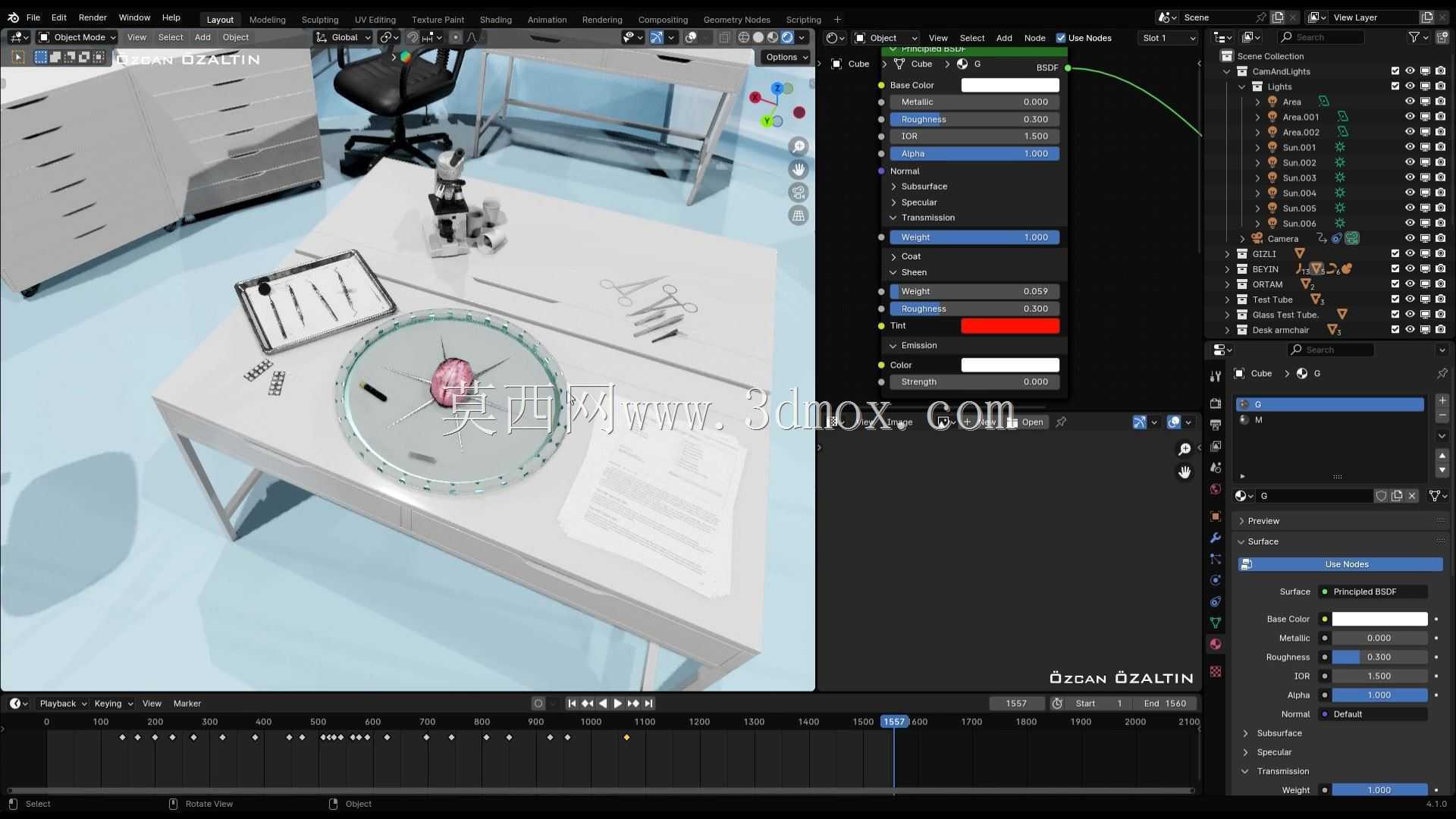The height and width of the screenshot is (819, 1456).
Task: Switch to the Geometry Nodes workspace tab
Action: tap(736, 20)
